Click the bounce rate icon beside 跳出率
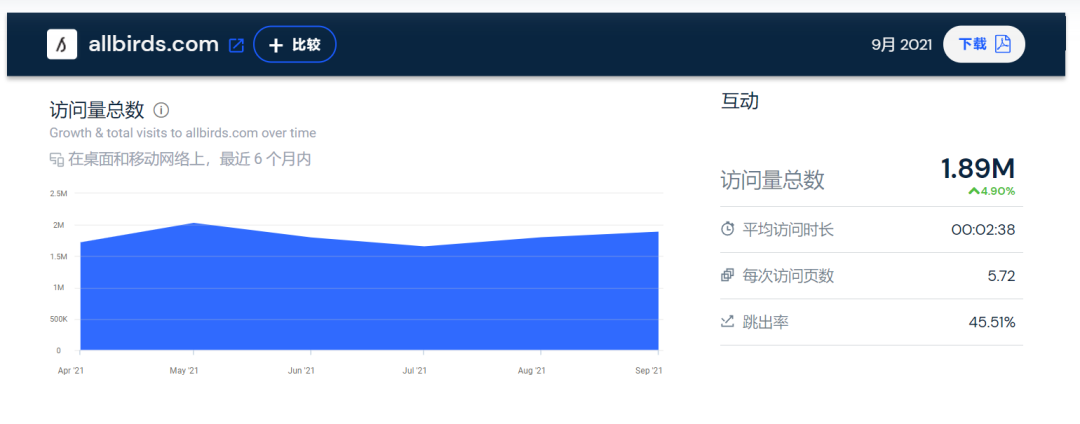Viewport: 1080px width, 424px height. coord(727,321)
